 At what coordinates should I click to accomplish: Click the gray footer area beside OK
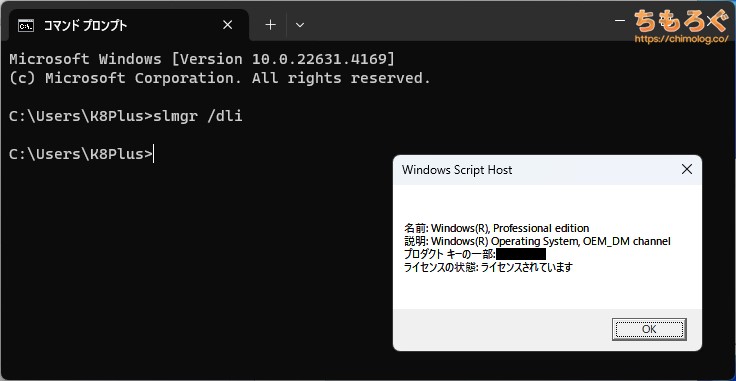pyautogui.click(x=502, y=329)
